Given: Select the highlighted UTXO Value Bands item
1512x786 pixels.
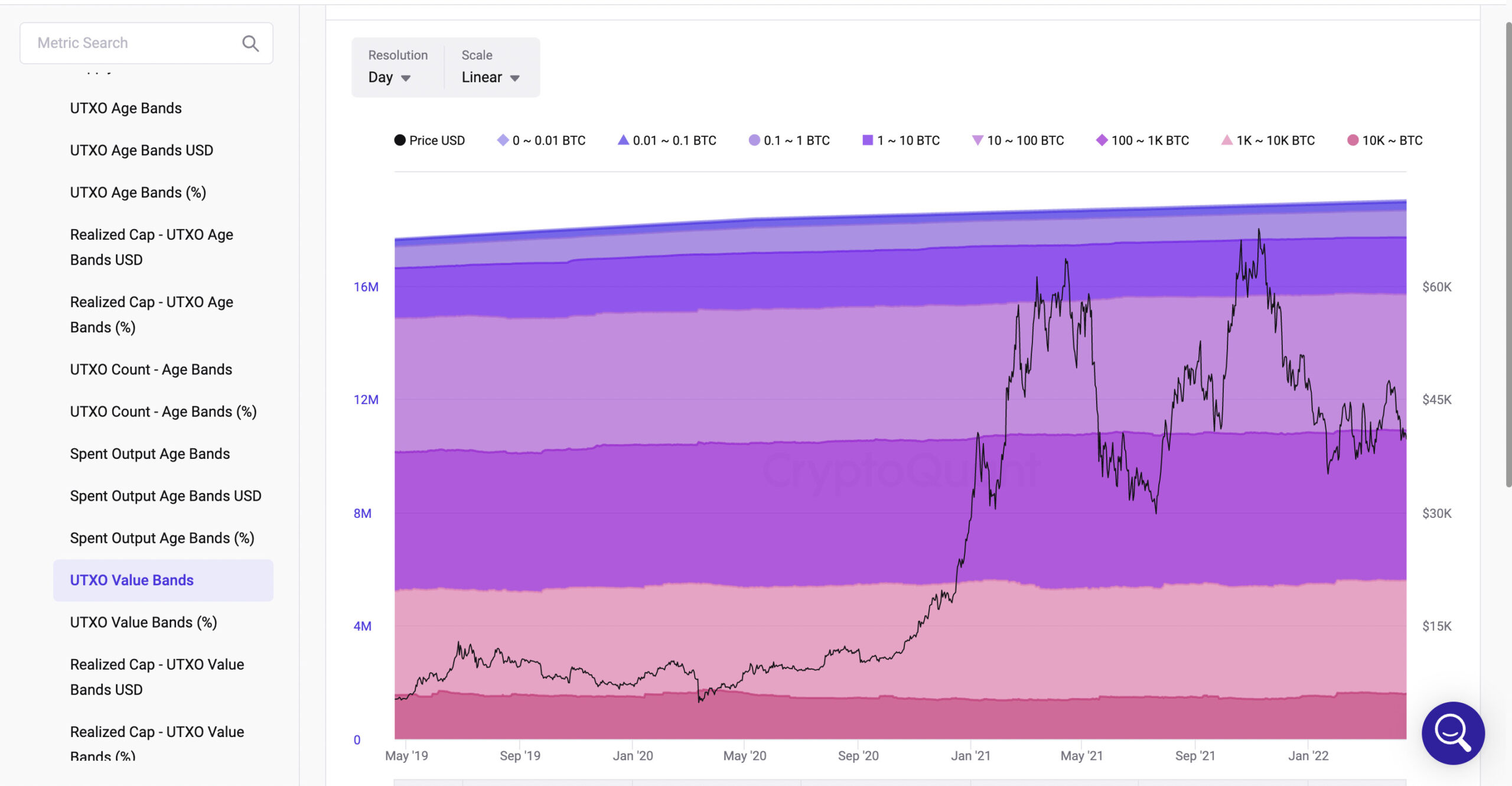Looking at the screenshot, I should 163,580.
